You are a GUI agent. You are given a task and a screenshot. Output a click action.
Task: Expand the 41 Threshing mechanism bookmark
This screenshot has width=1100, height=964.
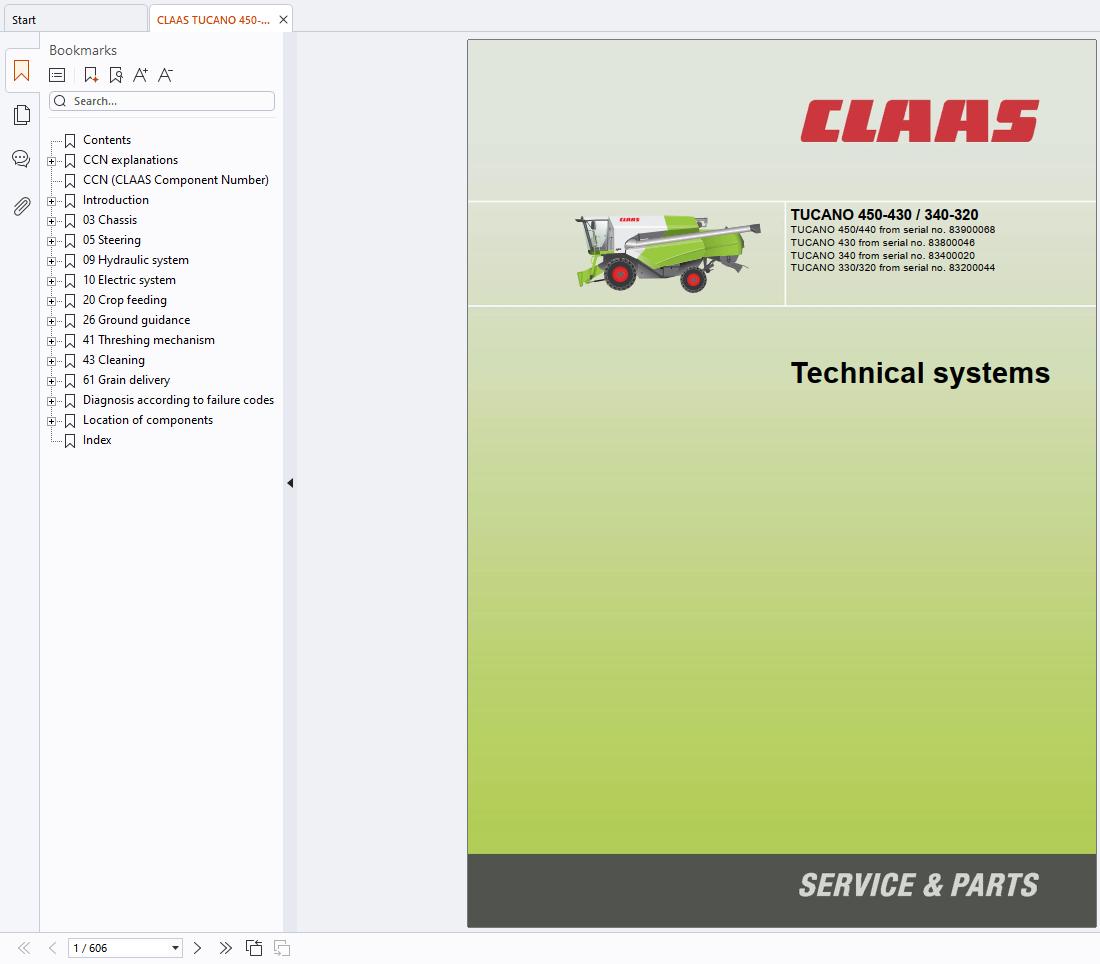(51, 341)
